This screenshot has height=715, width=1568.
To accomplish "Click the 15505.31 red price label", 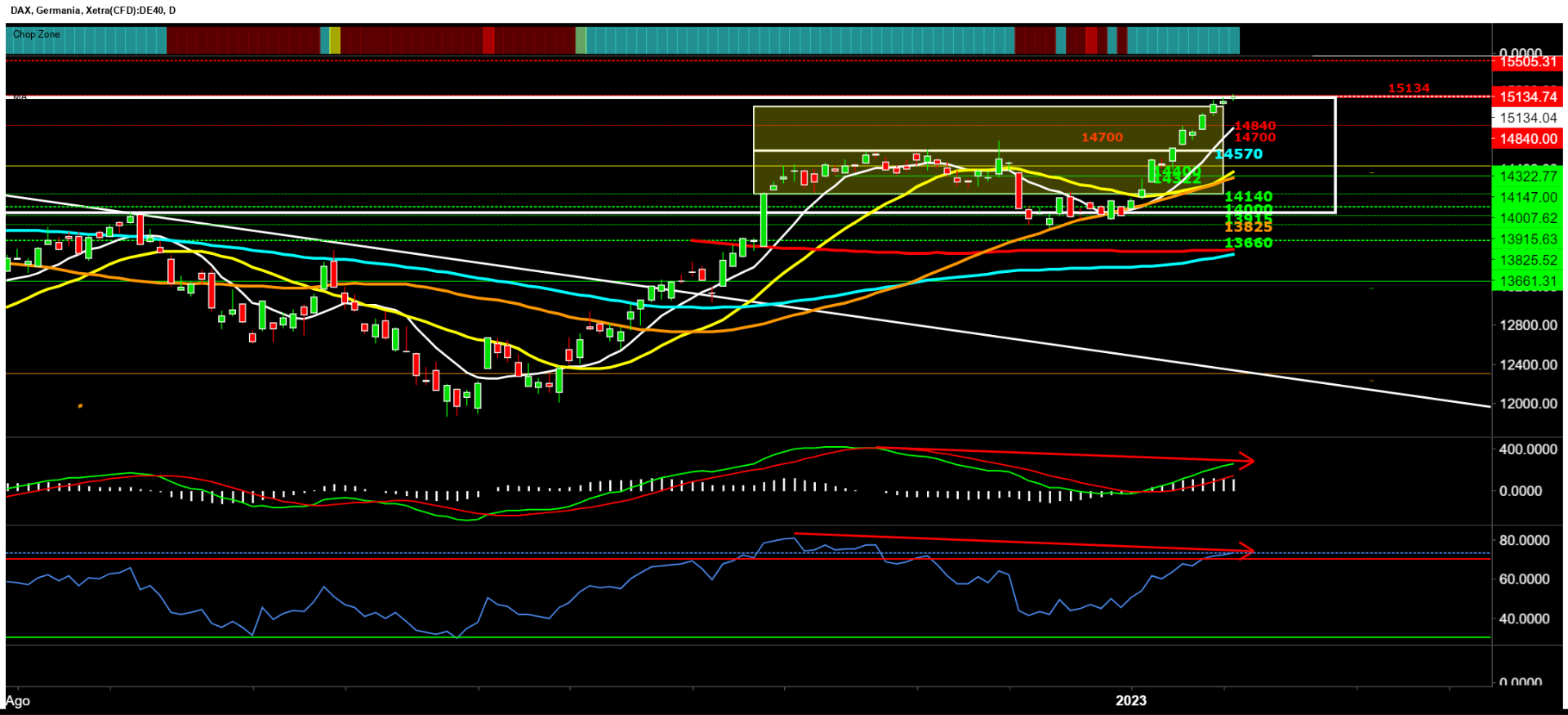I will 1527,62.
